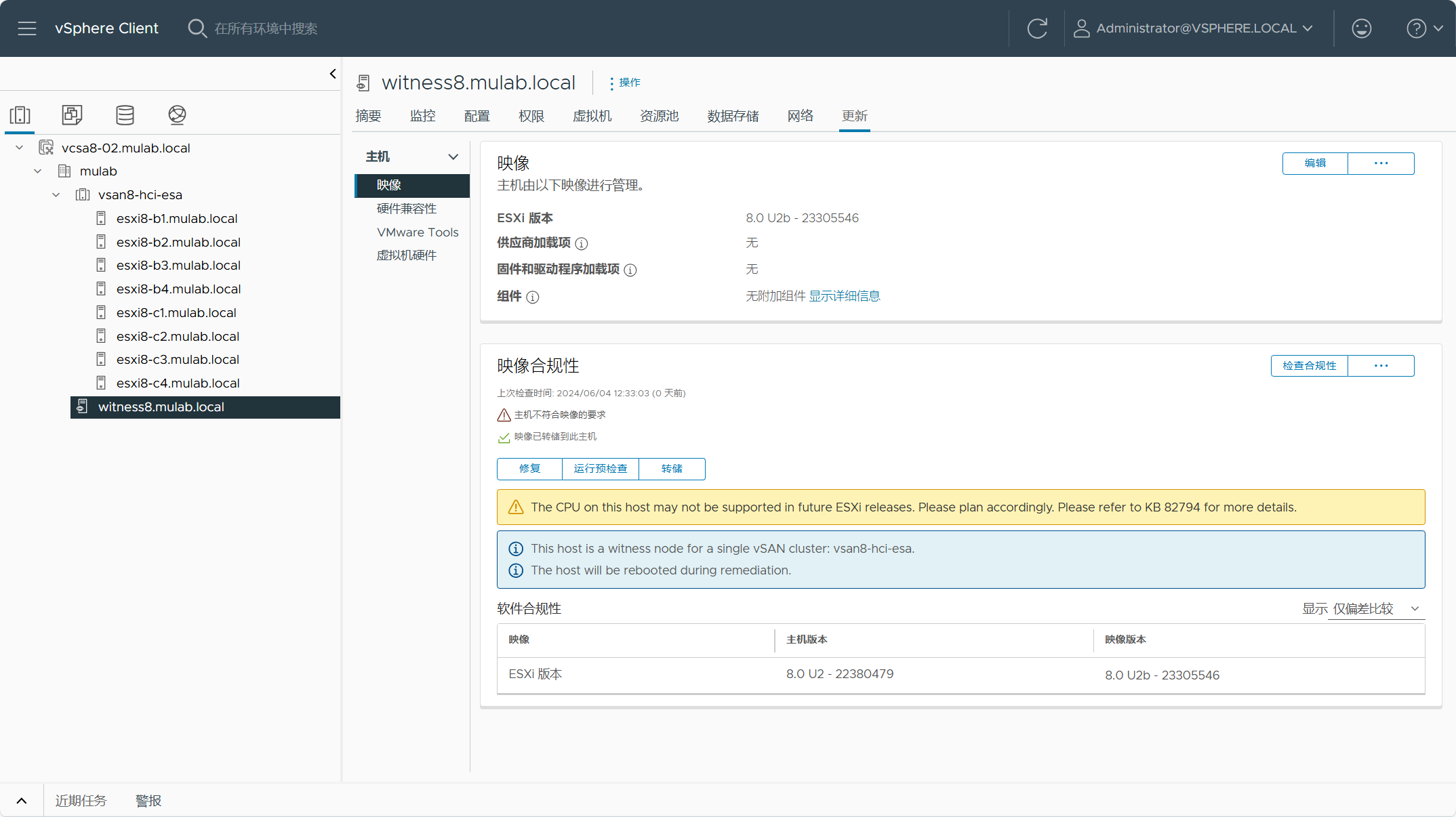Click the global search magnifier icon
Image resolution: width=1456 pixels, height=817 pixels.
click(x=197, y=28)
